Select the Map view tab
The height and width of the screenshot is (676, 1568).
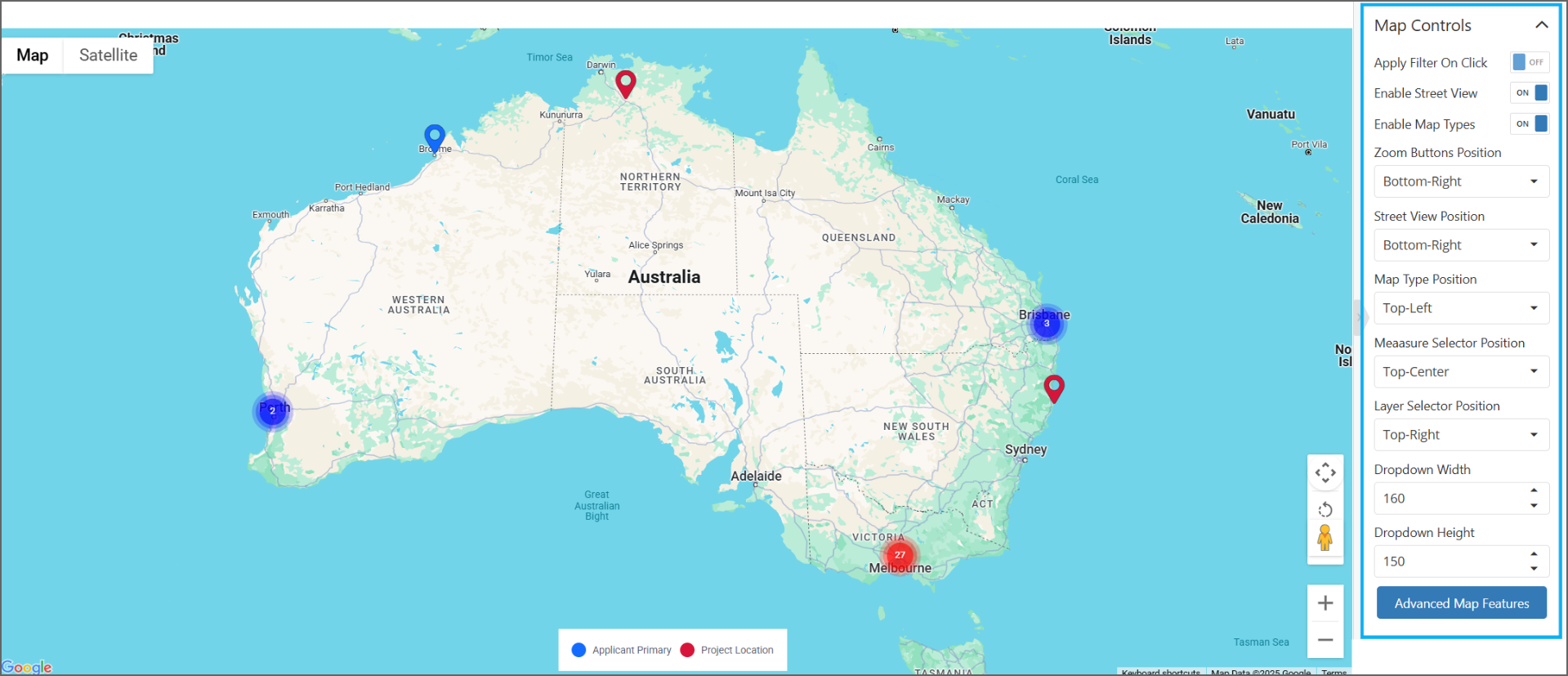tap(33, 56)
